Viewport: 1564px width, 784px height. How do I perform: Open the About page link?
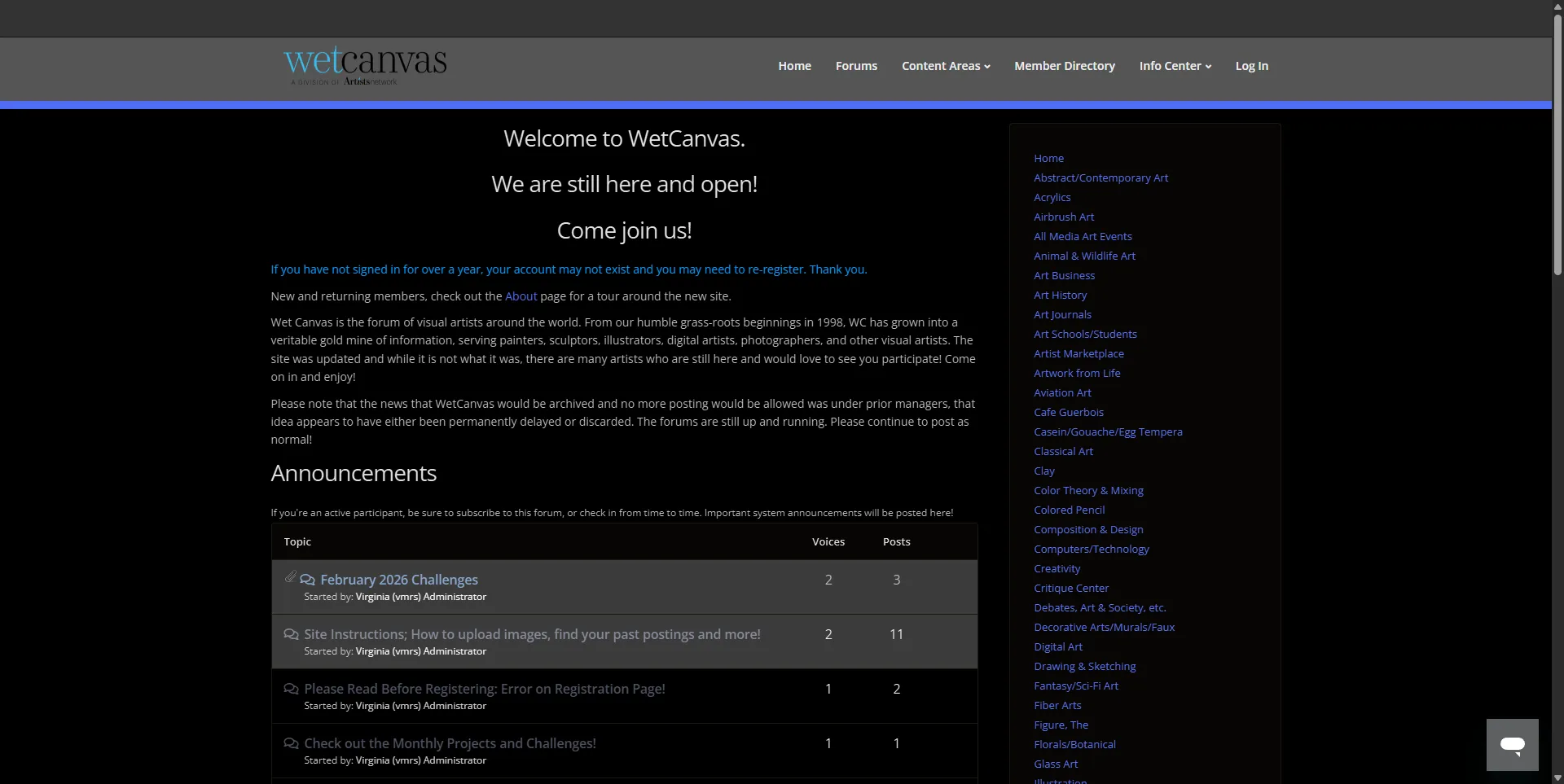tap(521, 296)
